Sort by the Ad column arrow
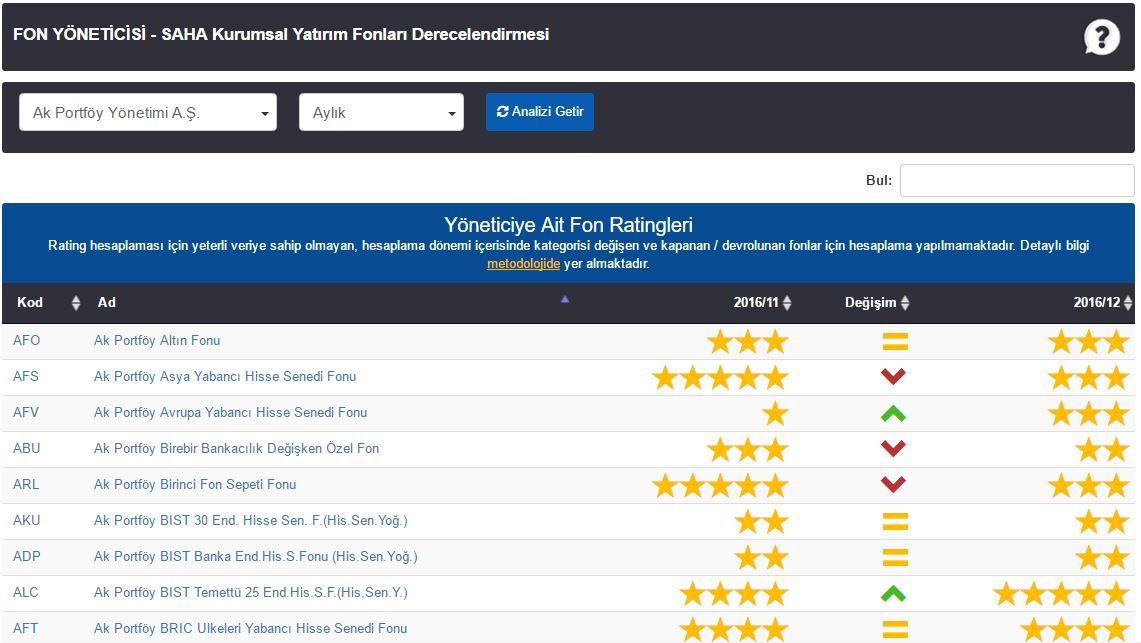Viewport: 1141px width, 643px height. tap(565, 299)
